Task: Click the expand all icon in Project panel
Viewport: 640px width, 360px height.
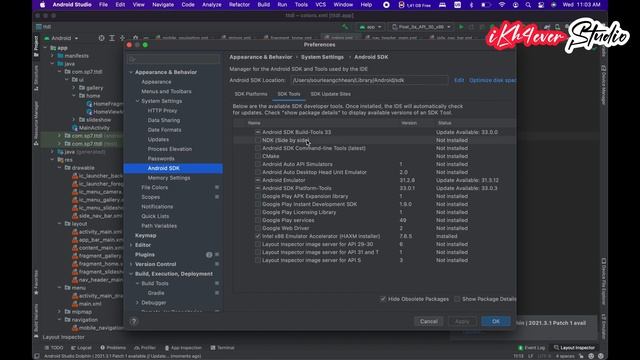Action: pyautogui.click(x=112, y=38)
